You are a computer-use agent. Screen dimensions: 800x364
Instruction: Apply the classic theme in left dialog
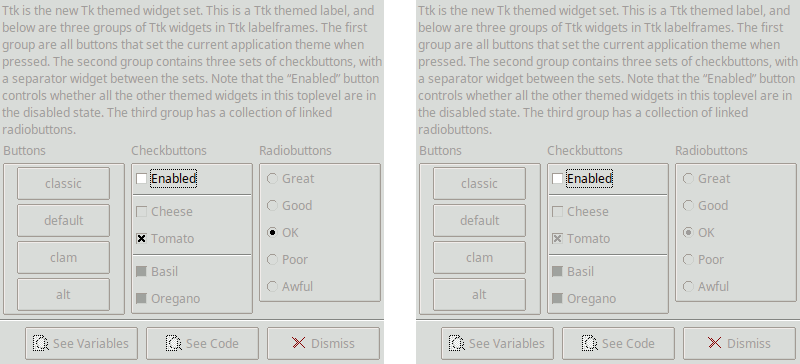click(x=63, y=183)
